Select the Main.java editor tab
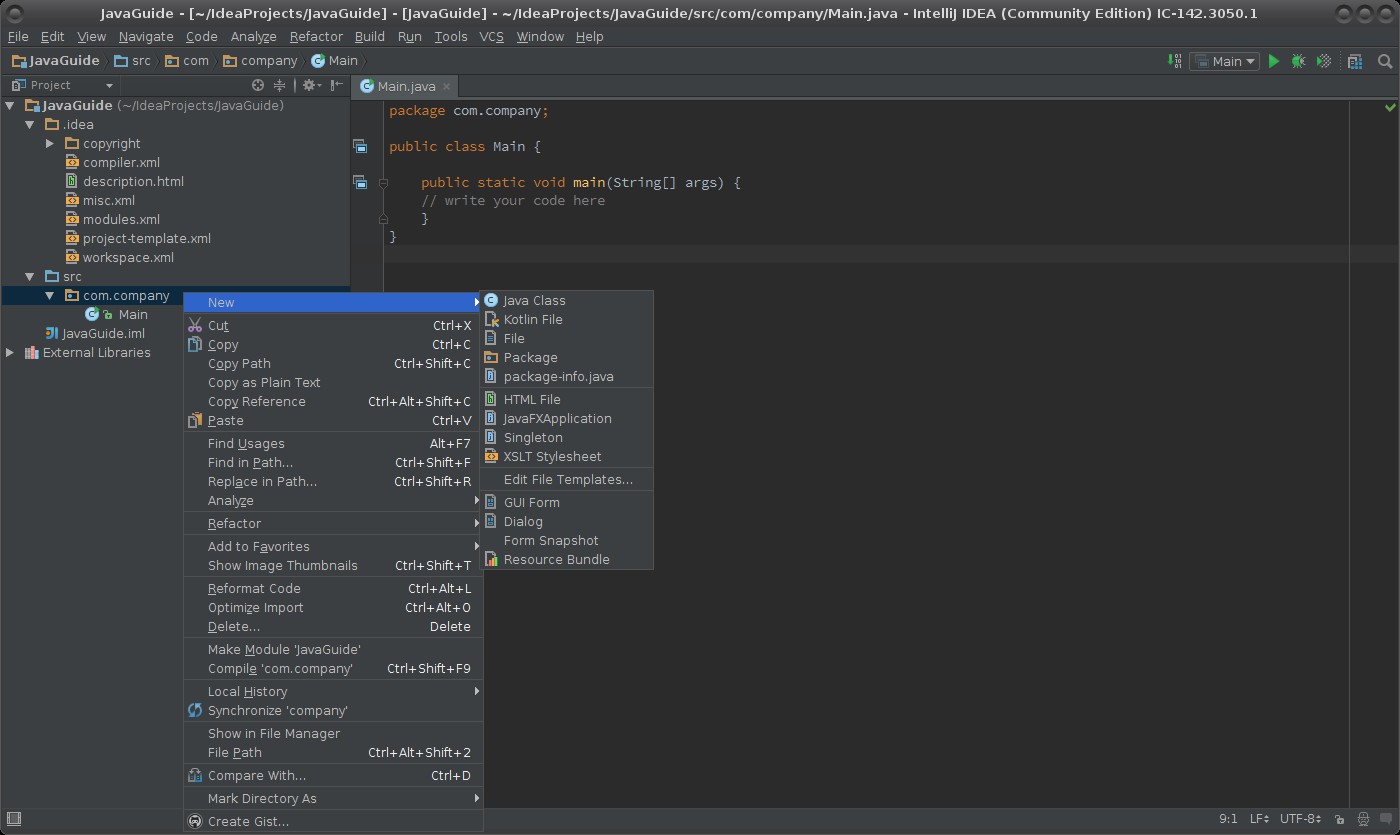1400x835 pixels. [407, 87]
